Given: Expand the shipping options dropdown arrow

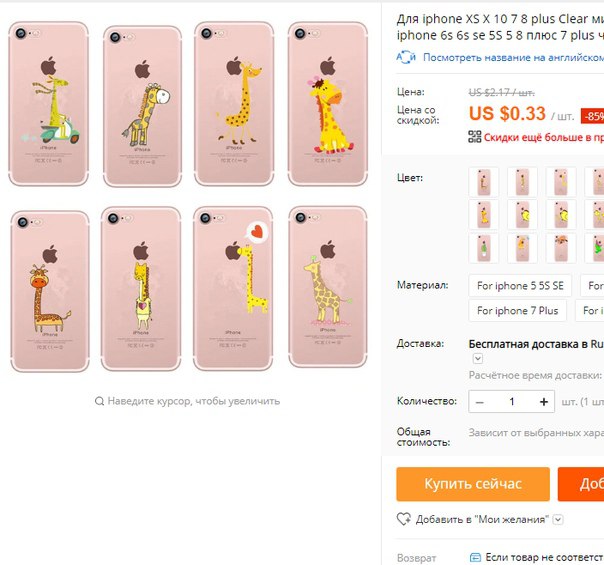Looking at the screenshot, I should [x=478, y=359].
